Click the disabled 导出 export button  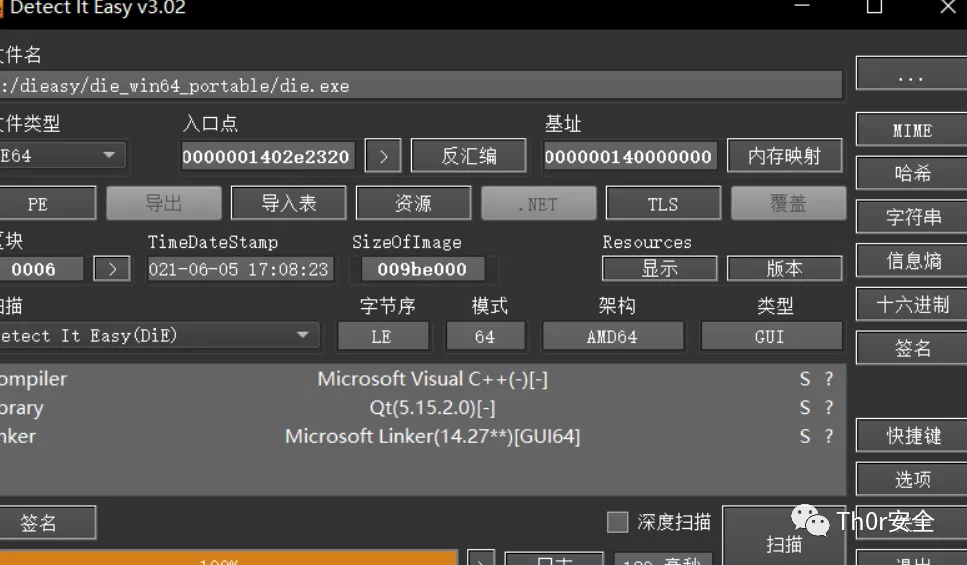point(163,203)
